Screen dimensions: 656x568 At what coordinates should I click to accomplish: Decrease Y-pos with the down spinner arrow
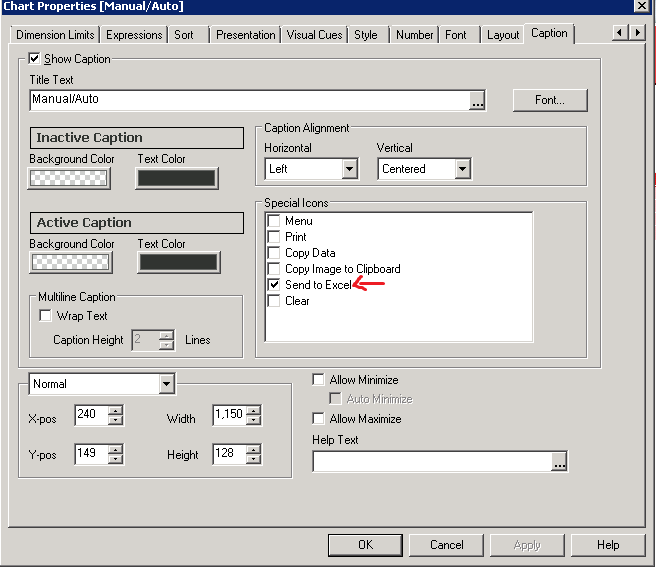pyautogui.click(x=116, y=460)
